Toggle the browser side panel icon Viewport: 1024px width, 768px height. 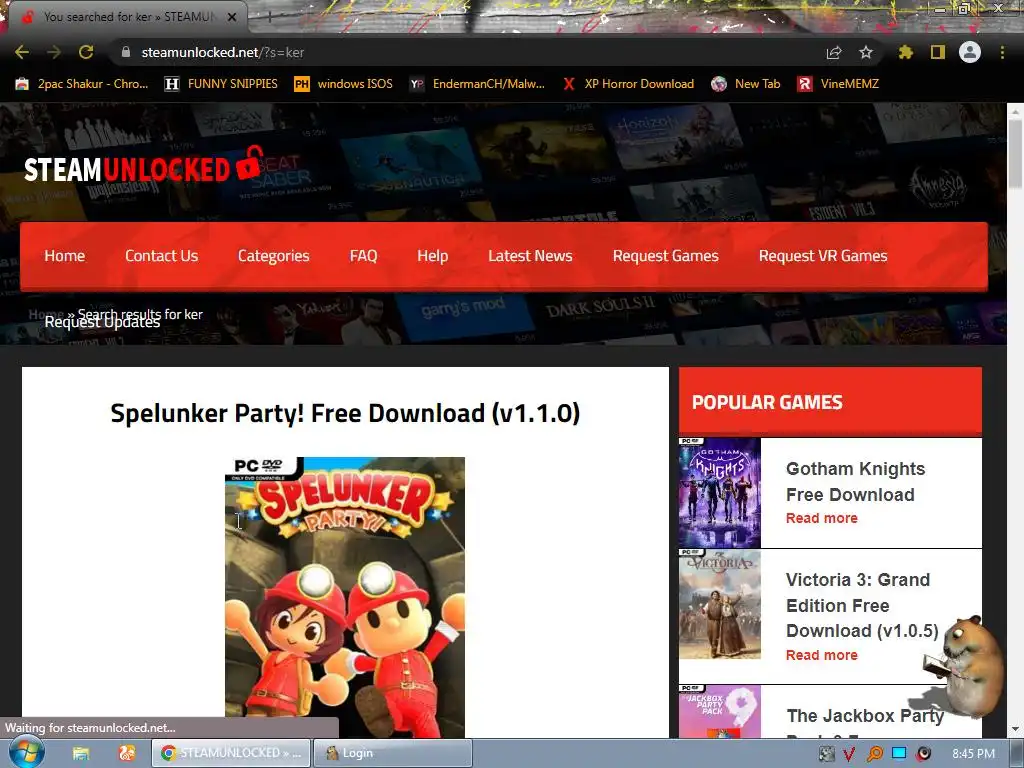click(938, 52)
